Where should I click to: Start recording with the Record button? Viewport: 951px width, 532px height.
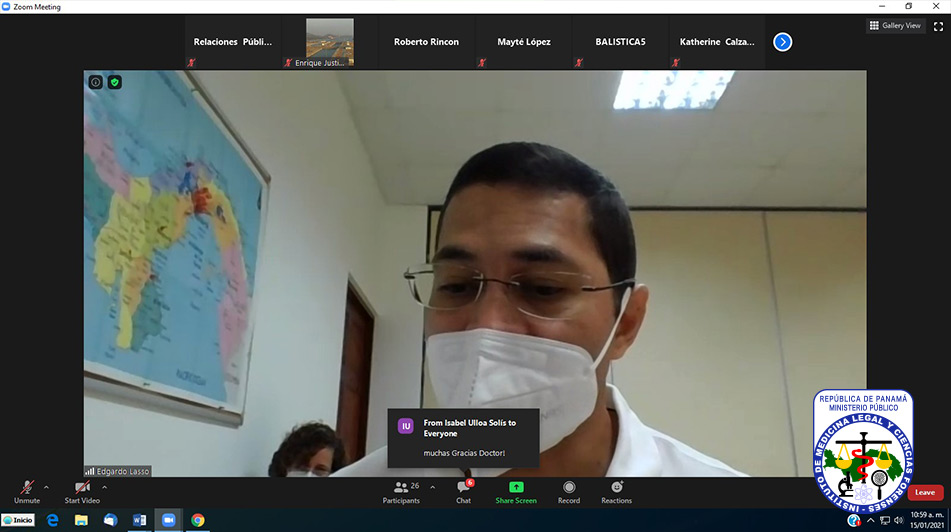[569, 492]
